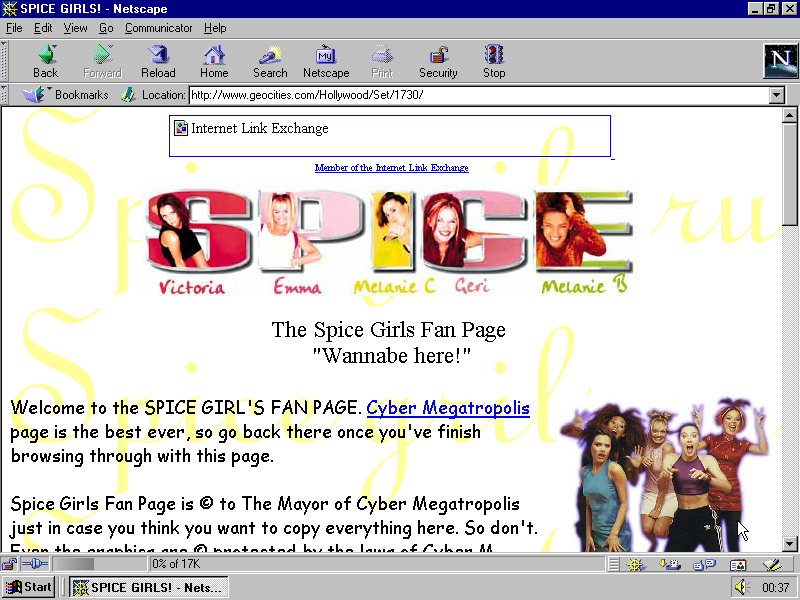Open Security info for the page

tap(438, 61)
